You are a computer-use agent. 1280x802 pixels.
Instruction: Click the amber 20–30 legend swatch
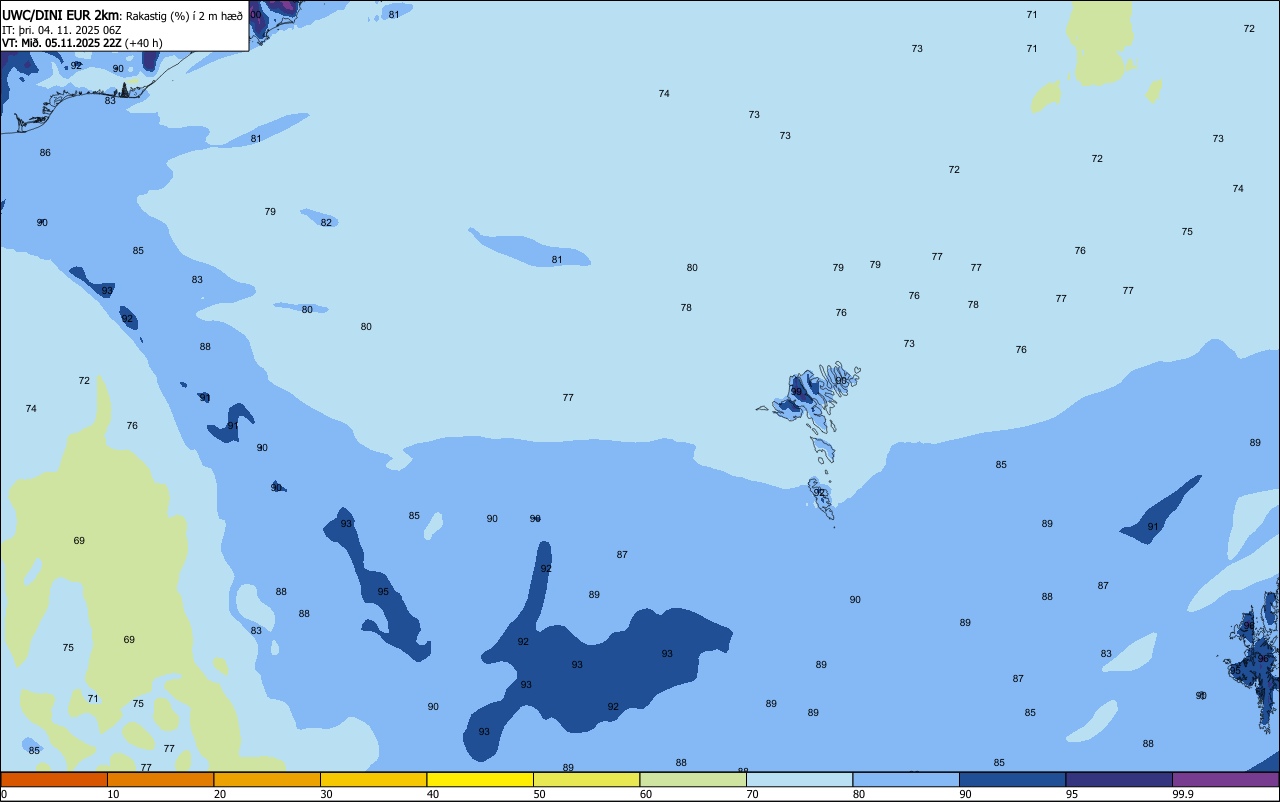pos(267,779)
